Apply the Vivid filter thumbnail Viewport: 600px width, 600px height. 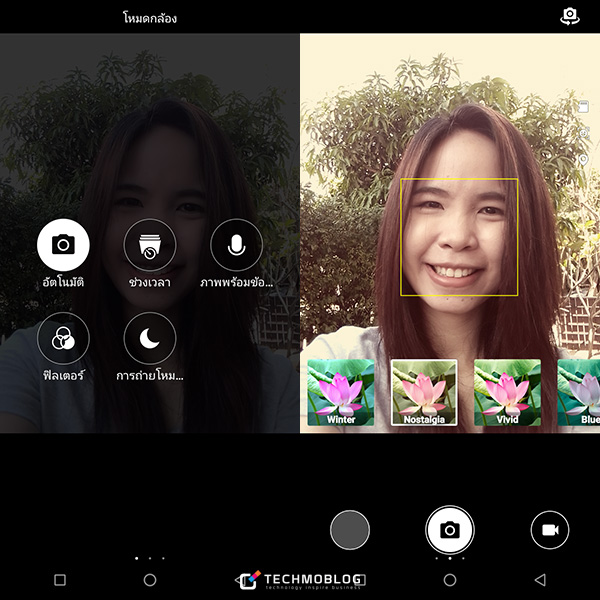(507, 392)
